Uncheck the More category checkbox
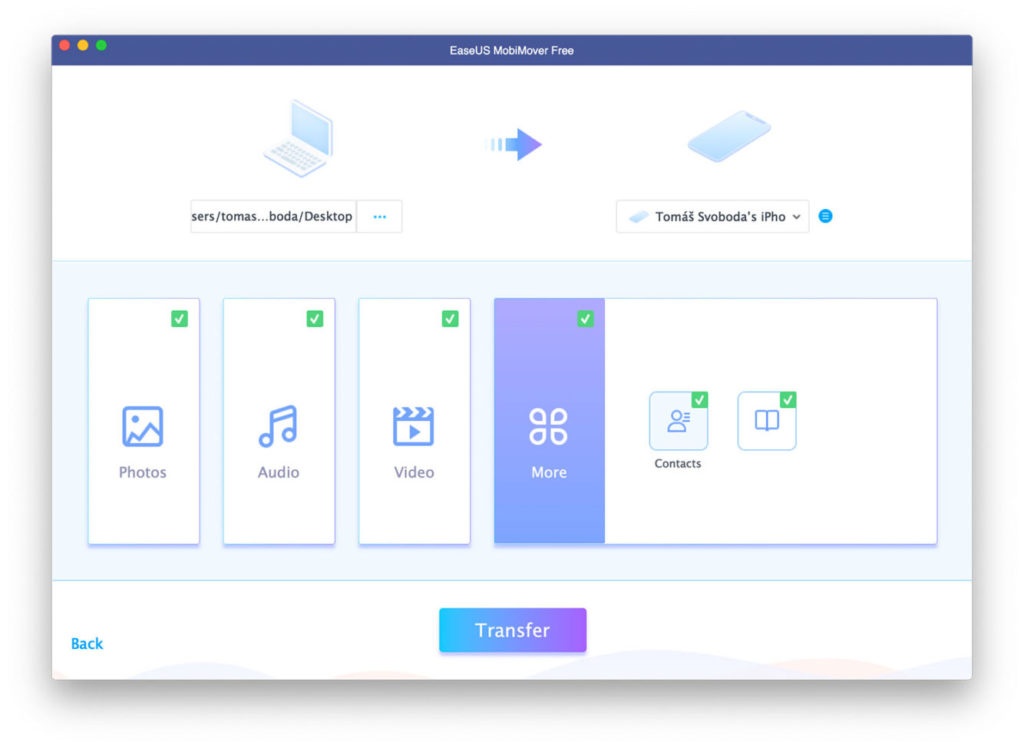The height and width of the screenshot is (748, 1024). tap(585, 319)
